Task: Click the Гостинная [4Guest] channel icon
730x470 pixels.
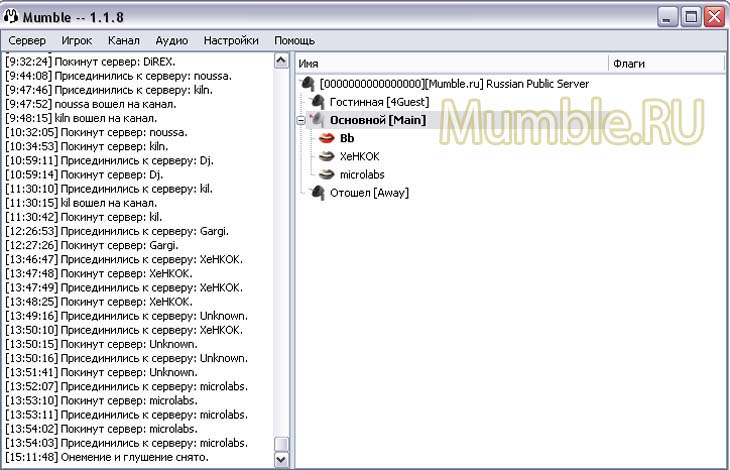Action: click(318, 102)
